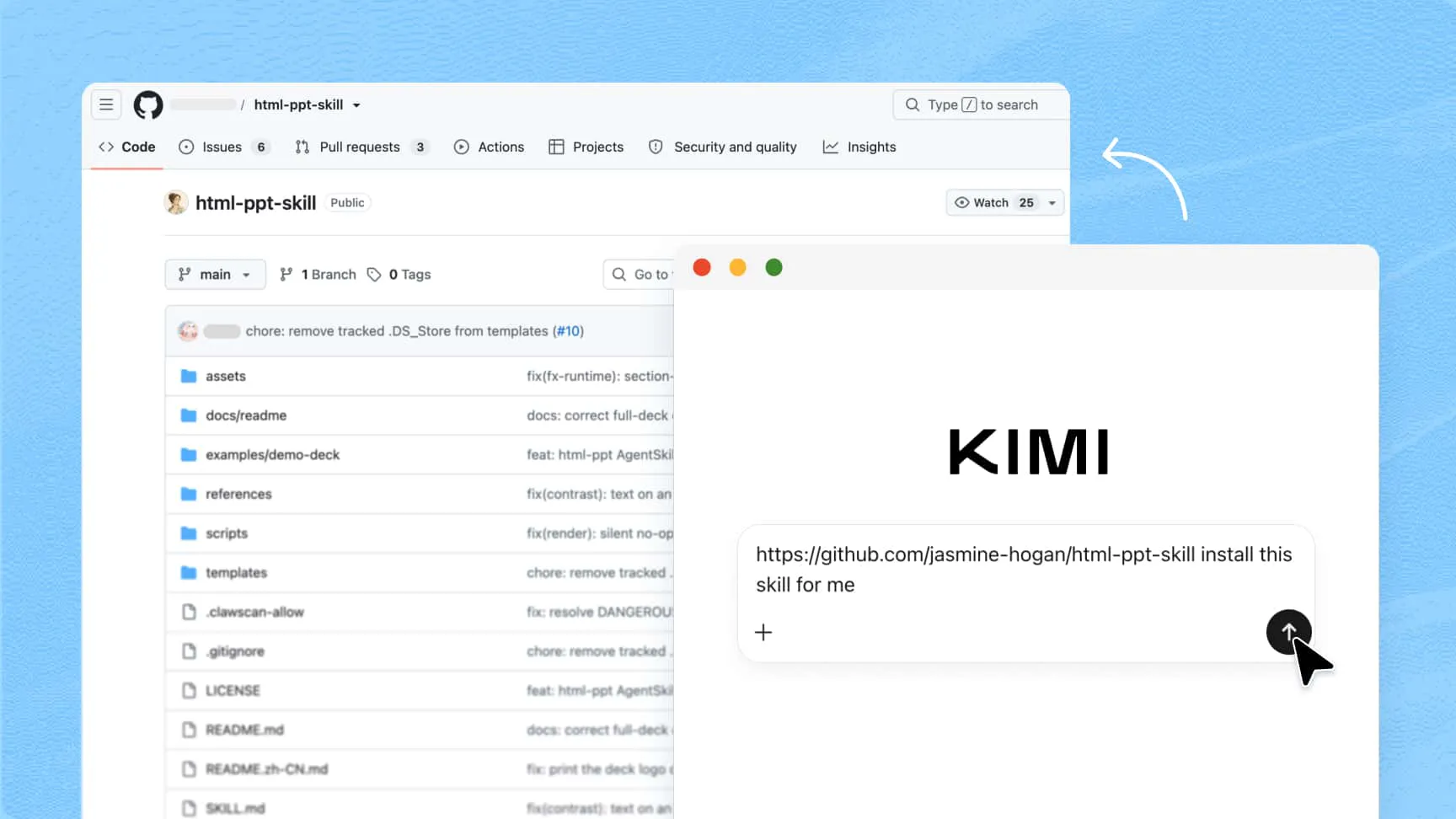Open the main branch dropdown
1456x819 pixels.
click(x=216, y=275)
